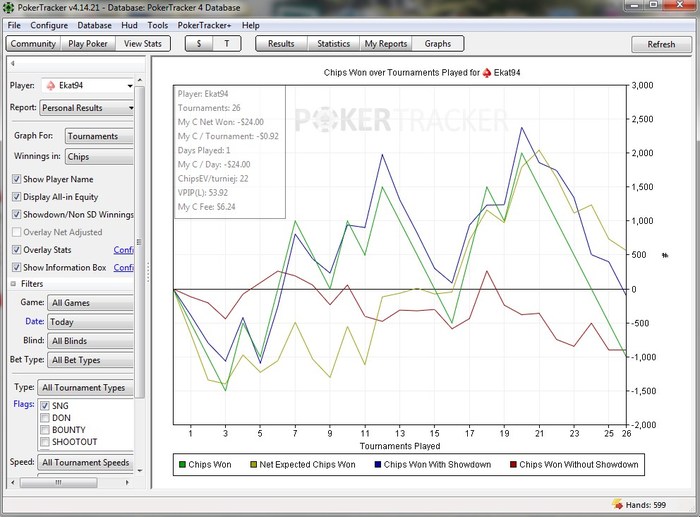Open the PokerTracker+ menu
Screen dimensions: 700x517
coord(204,25)
